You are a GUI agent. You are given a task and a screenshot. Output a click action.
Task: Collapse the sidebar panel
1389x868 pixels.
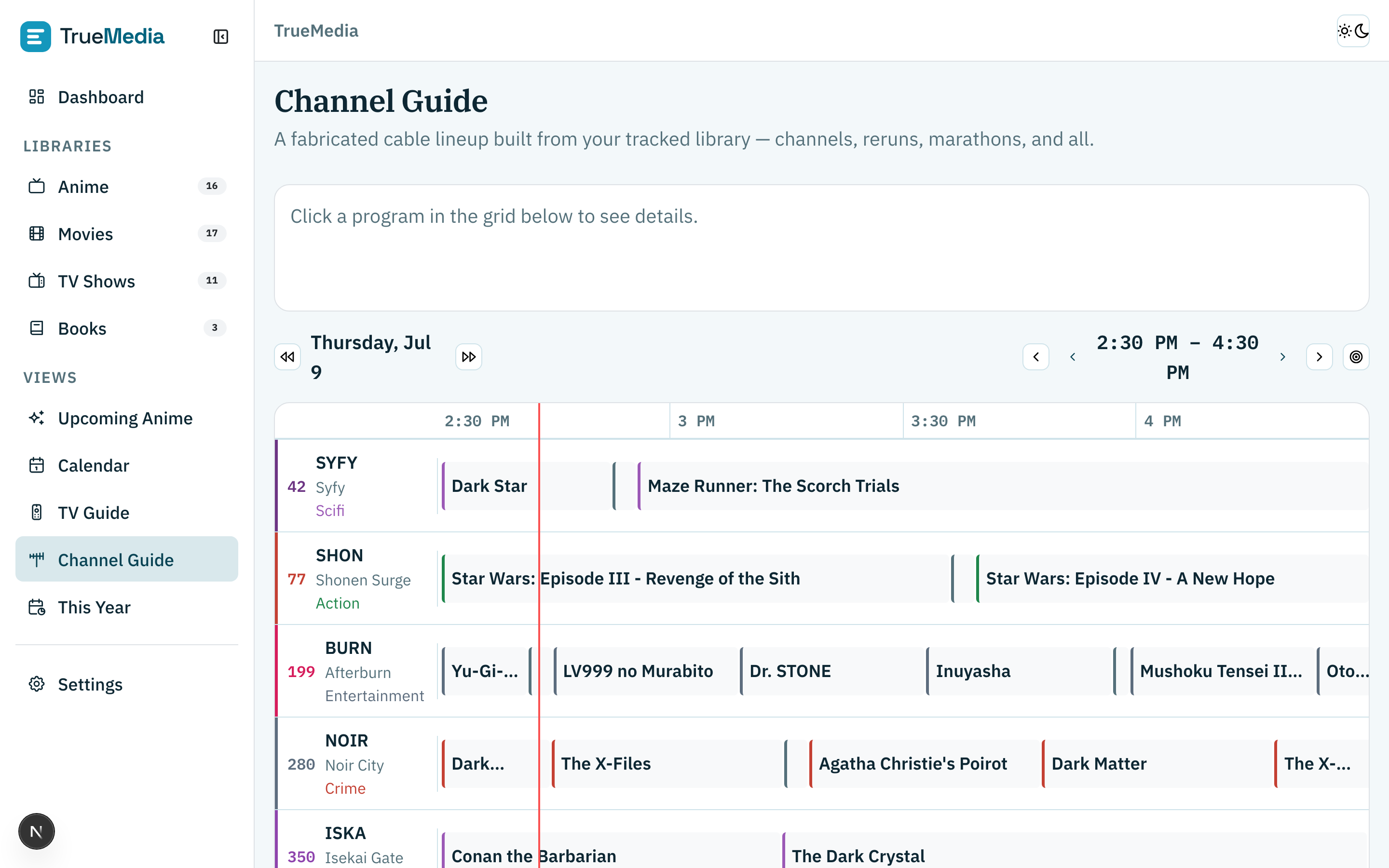pos(220,37)
